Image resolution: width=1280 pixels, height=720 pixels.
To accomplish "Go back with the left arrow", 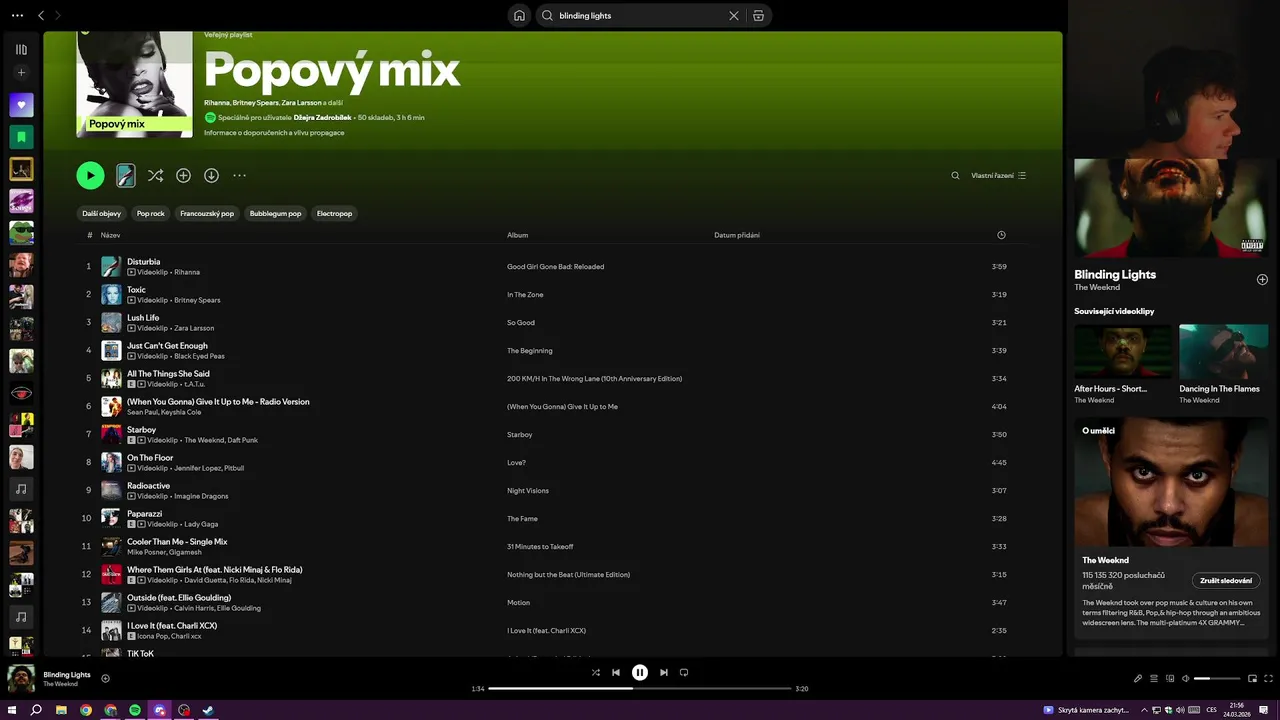I will 41,16.
